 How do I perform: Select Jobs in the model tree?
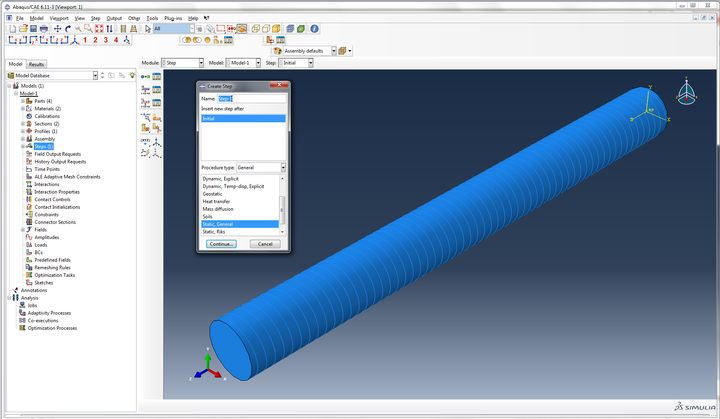tap(32, 305)
